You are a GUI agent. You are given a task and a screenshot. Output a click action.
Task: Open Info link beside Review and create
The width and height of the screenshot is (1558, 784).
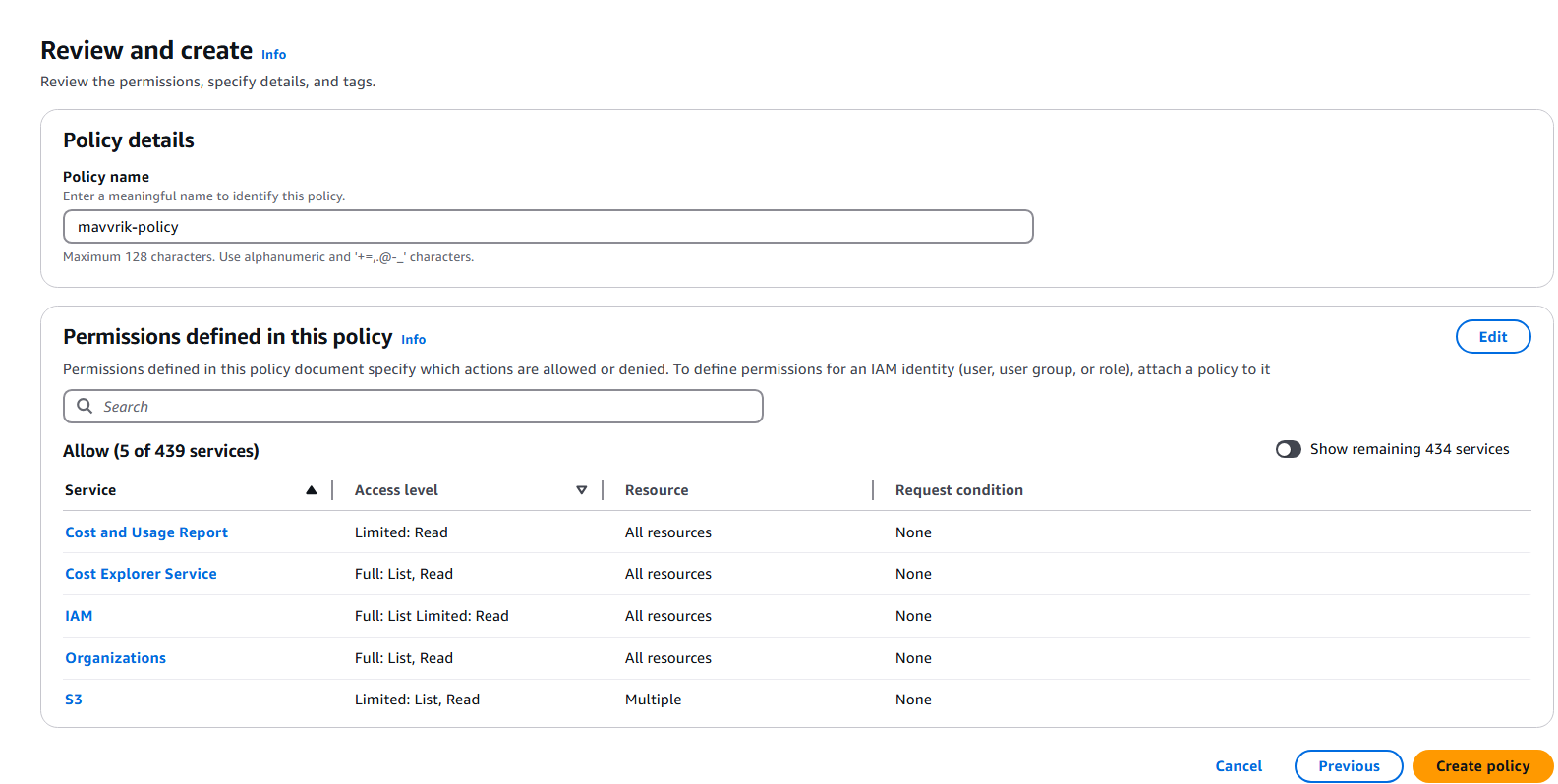tap(273, 55)
